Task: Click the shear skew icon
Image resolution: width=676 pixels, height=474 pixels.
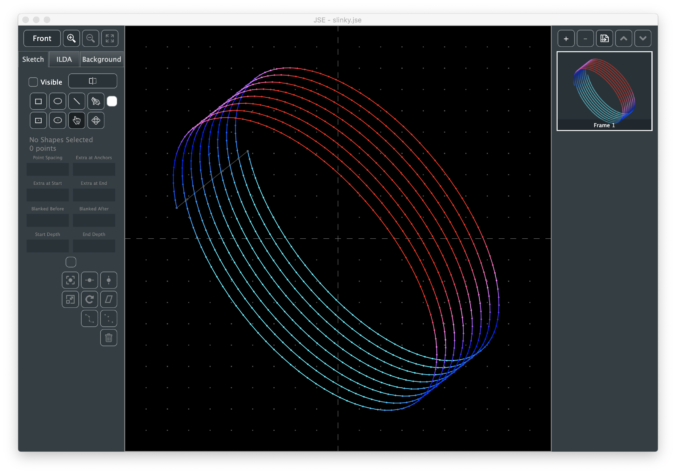Action: click(x=108, y=299)
